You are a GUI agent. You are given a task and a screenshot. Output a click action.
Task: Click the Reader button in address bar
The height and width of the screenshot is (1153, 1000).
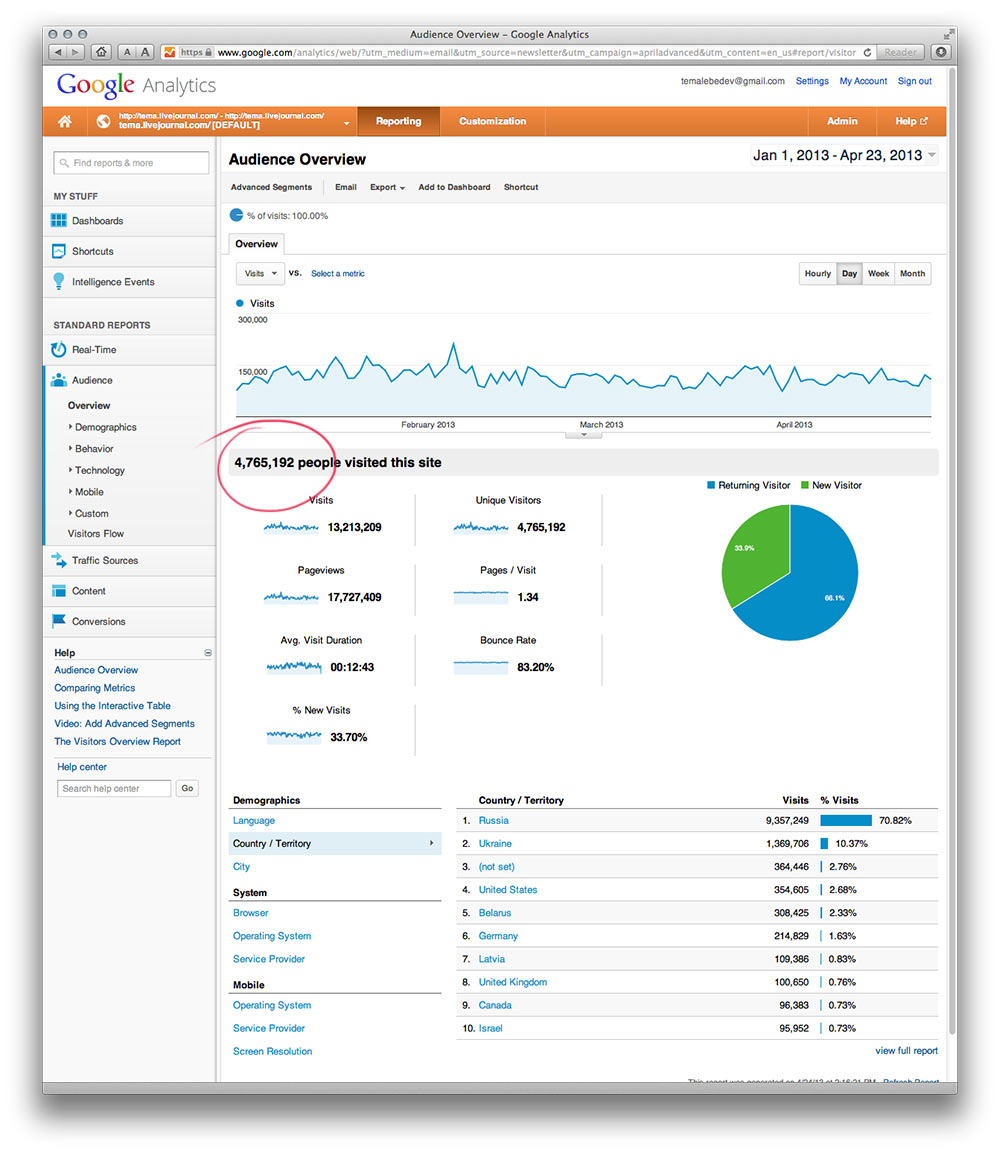click(901, 52)
